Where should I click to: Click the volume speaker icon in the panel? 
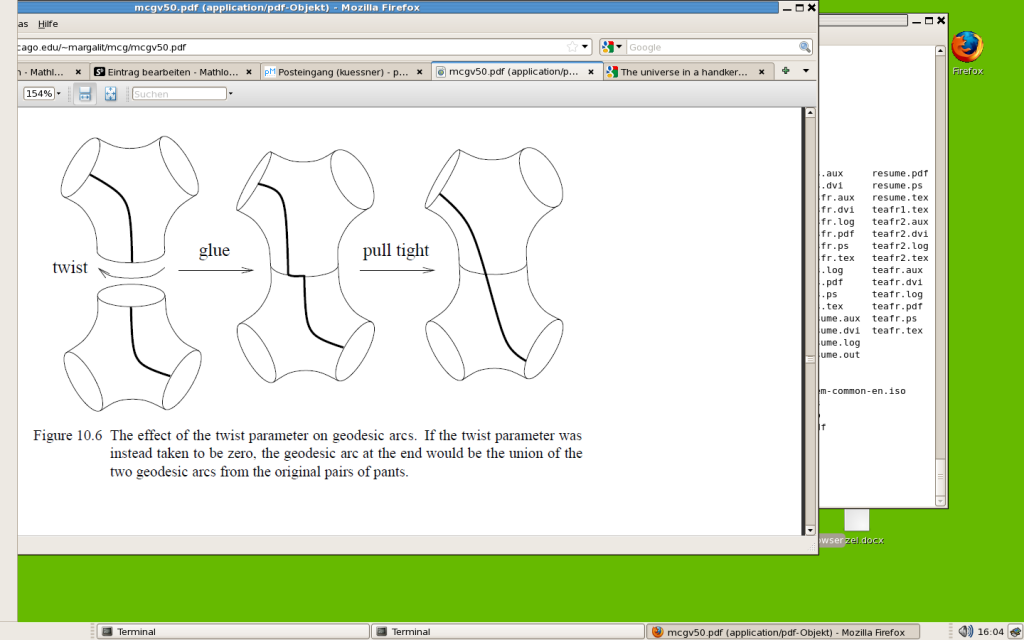[965, 631]
